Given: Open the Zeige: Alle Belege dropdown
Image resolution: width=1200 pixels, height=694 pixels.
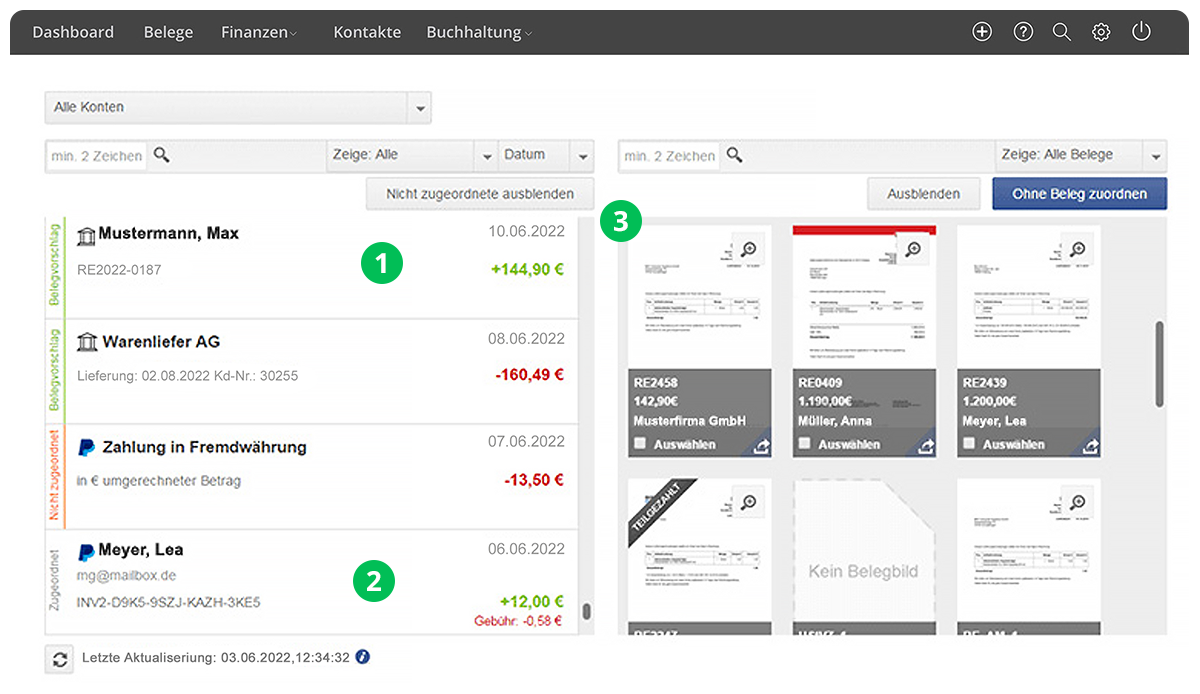Looking at the screenshot, I should coord(1156,156).
